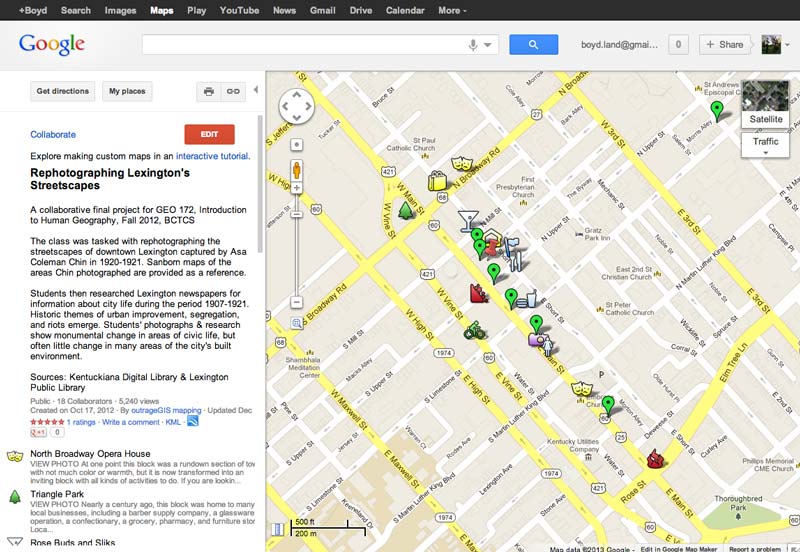Click the green pin near Deweese St
The height and width of the screenshot is (552, 800).
tap(608, 406)
